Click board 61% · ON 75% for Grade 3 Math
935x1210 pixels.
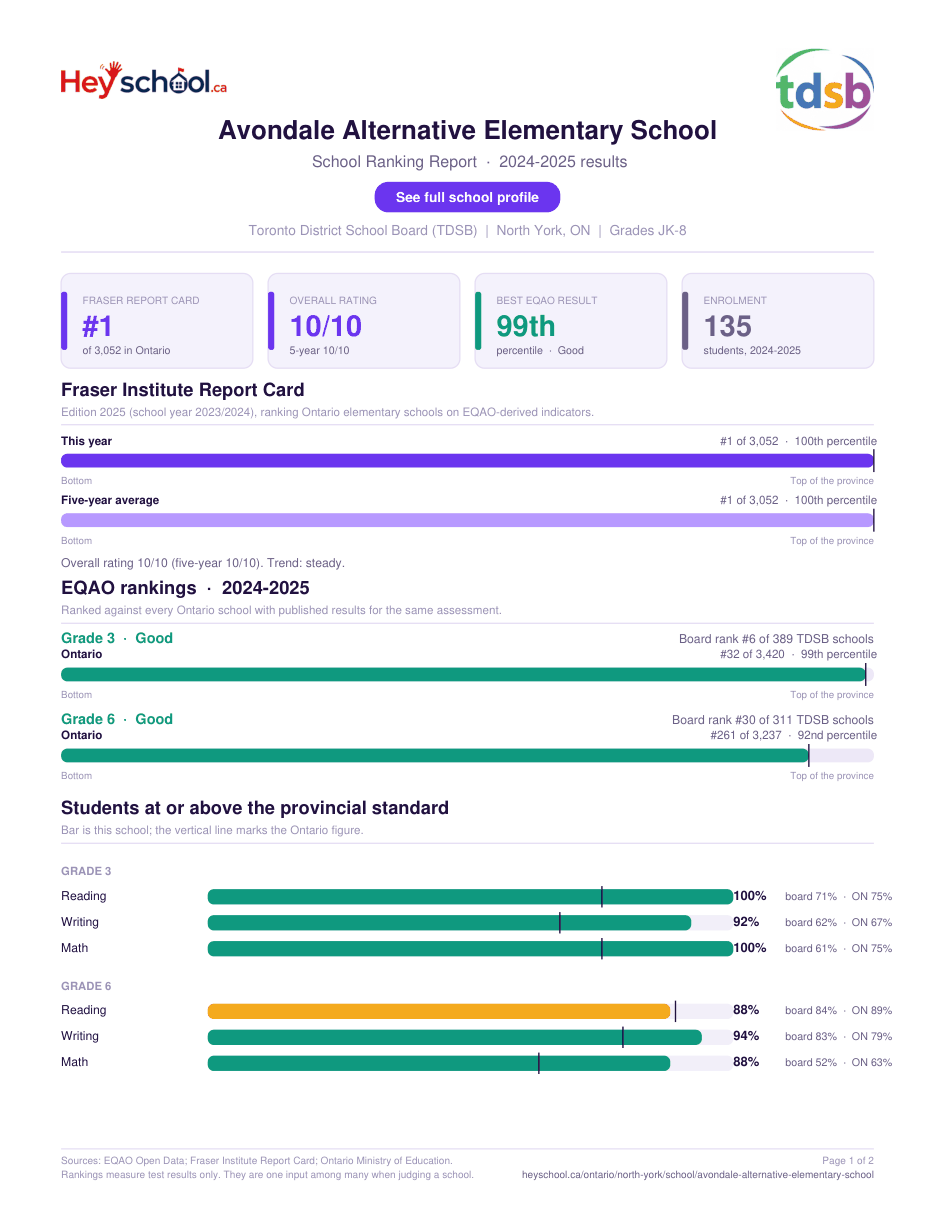[x=838, y=949]
